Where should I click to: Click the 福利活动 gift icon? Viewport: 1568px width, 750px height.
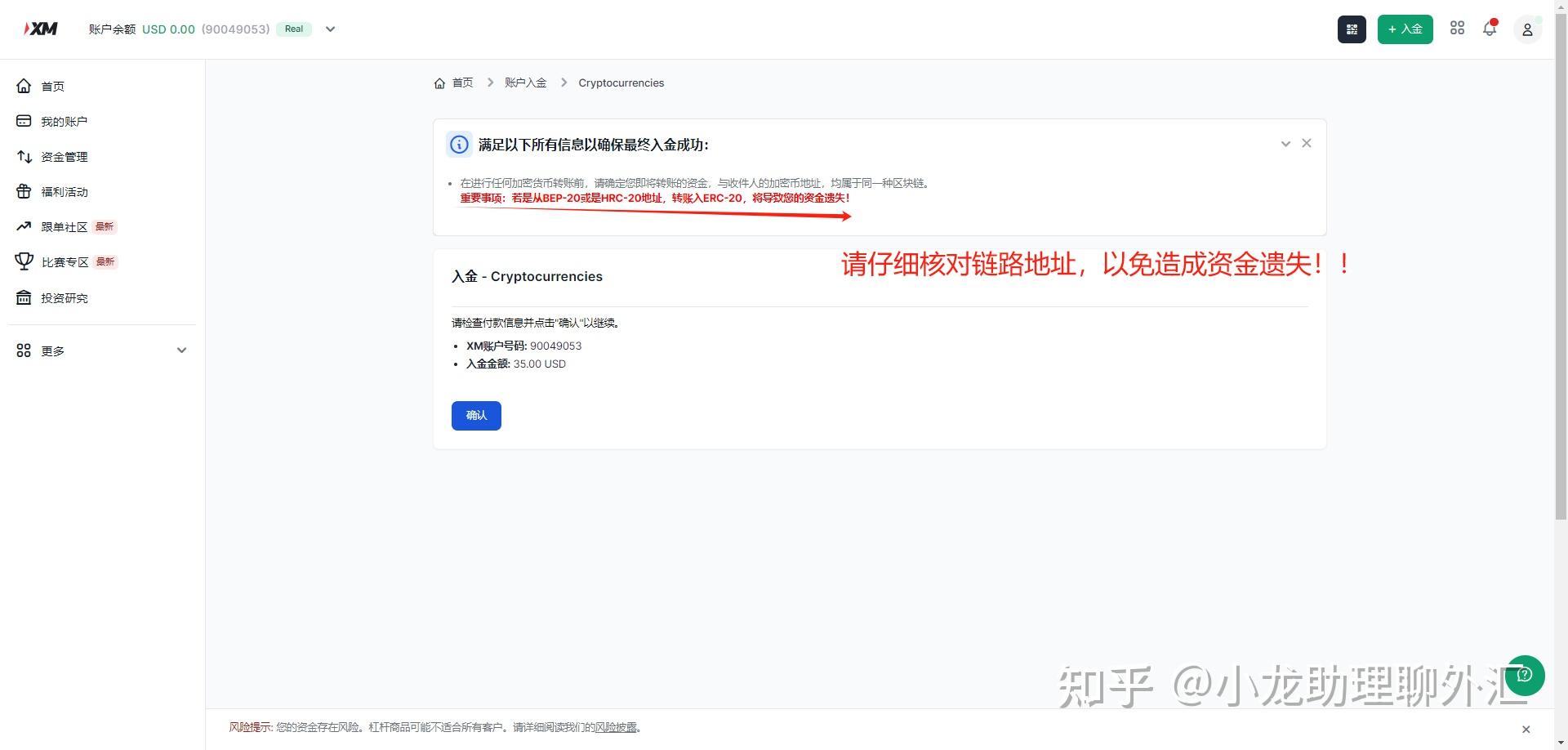tap(24, 191)
